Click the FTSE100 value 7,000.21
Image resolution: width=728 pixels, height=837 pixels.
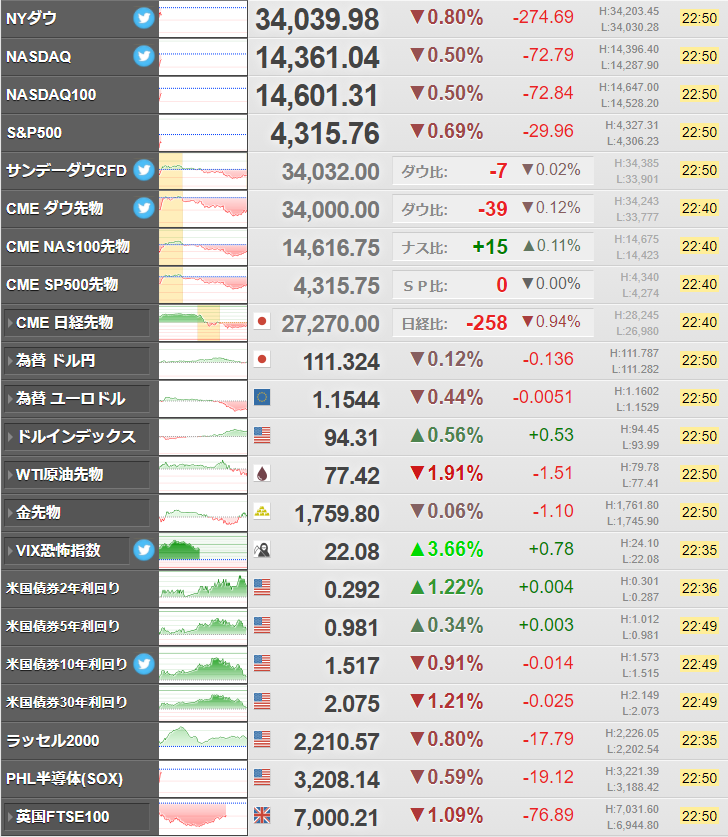[336, 818]
